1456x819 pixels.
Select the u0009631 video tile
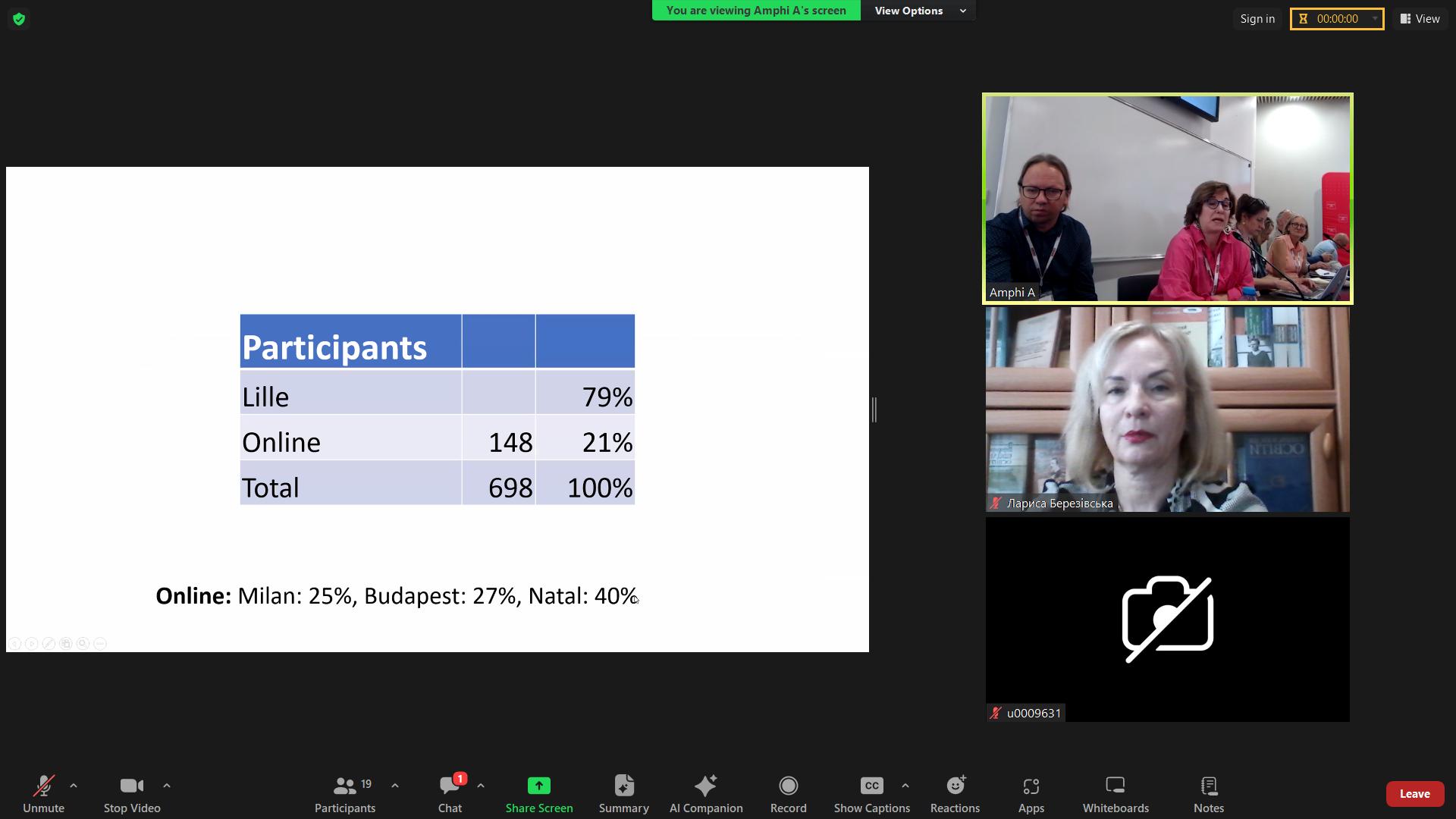tap(1168, 620)
